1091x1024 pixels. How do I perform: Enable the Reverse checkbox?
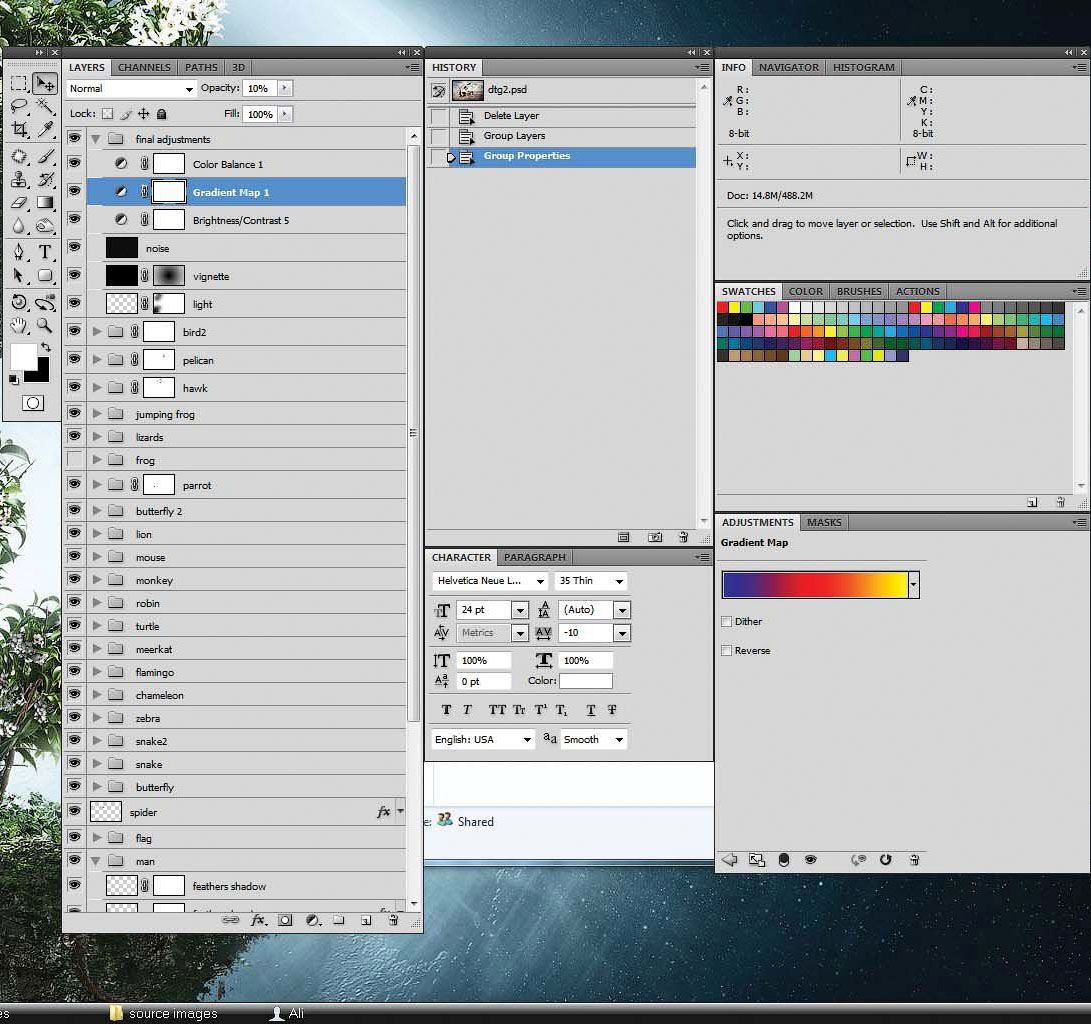coord(726,650)
